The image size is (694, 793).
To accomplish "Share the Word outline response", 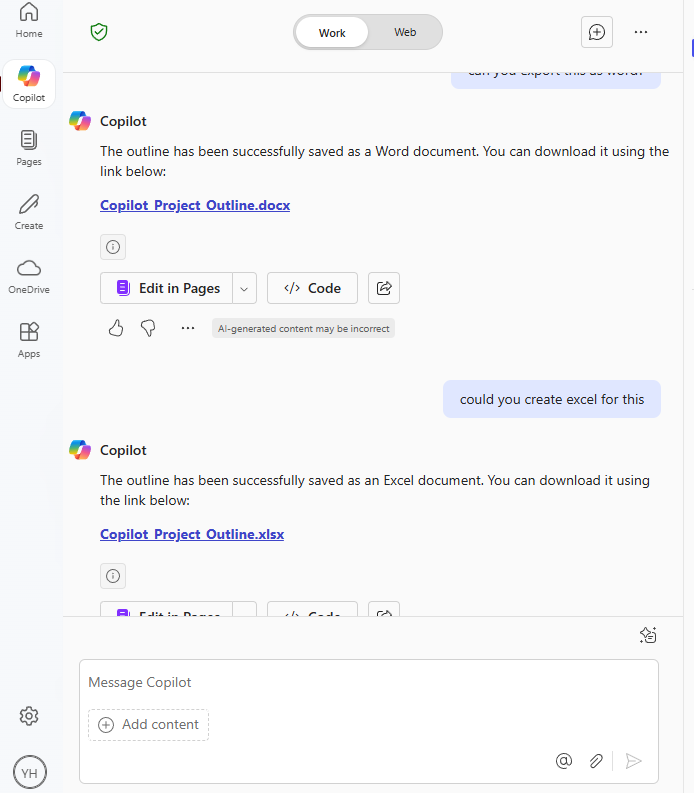I will click(384, 288).
